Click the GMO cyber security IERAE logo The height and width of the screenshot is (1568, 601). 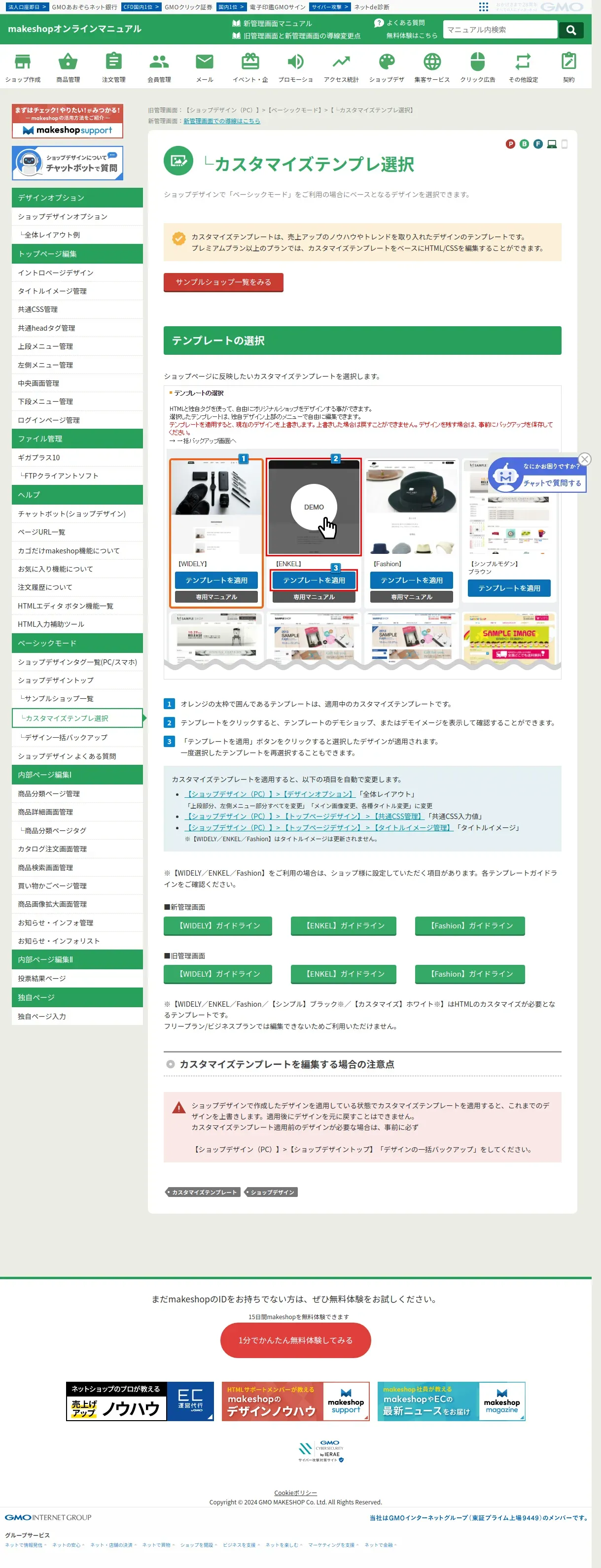pos(321,1452)
